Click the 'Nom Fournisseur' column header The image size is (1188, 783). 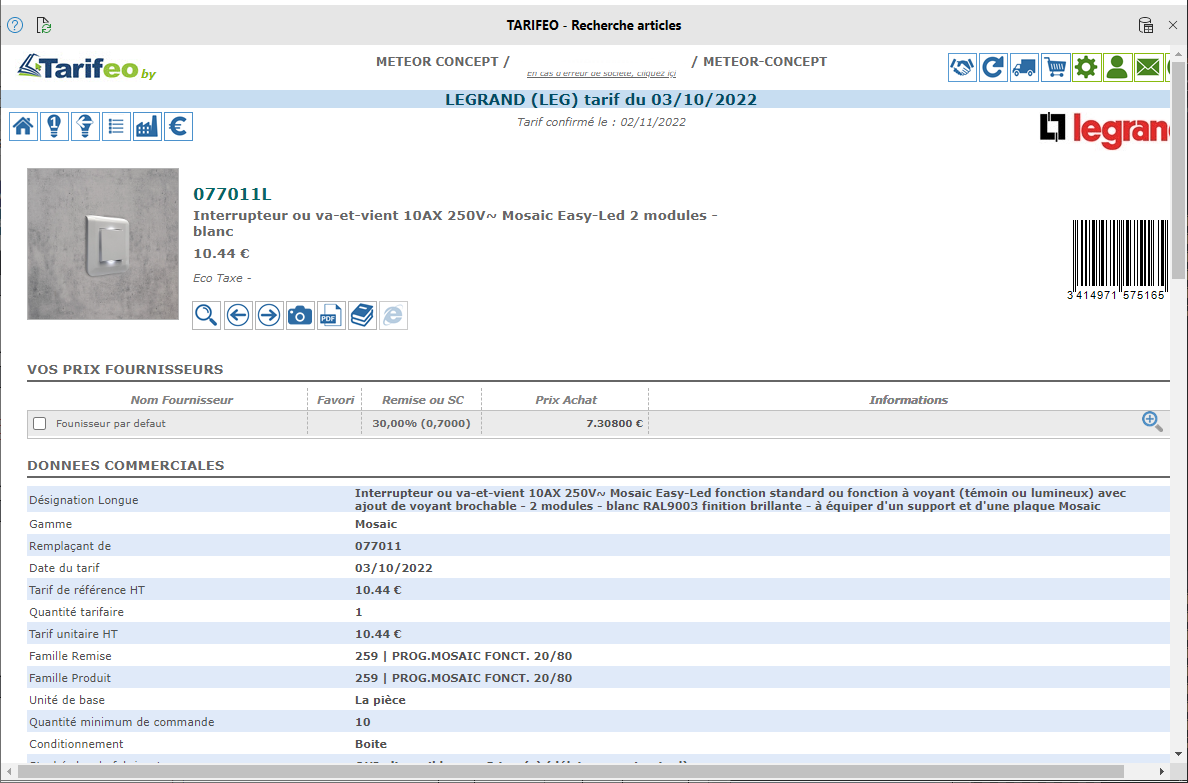(x=182, y=399)
